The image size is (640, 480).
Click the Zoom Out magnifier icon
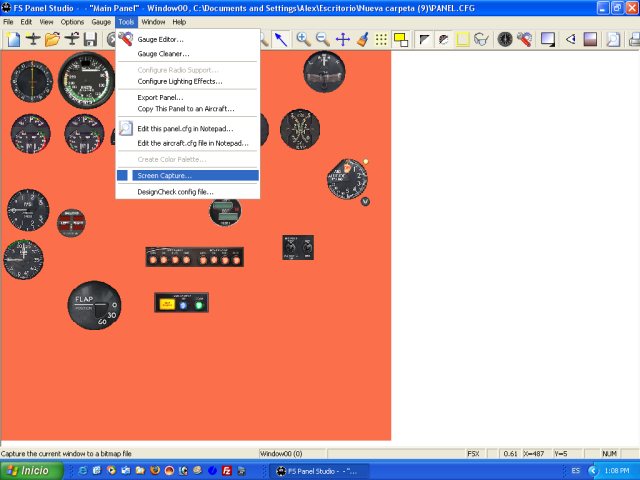(x=323, y=40)
